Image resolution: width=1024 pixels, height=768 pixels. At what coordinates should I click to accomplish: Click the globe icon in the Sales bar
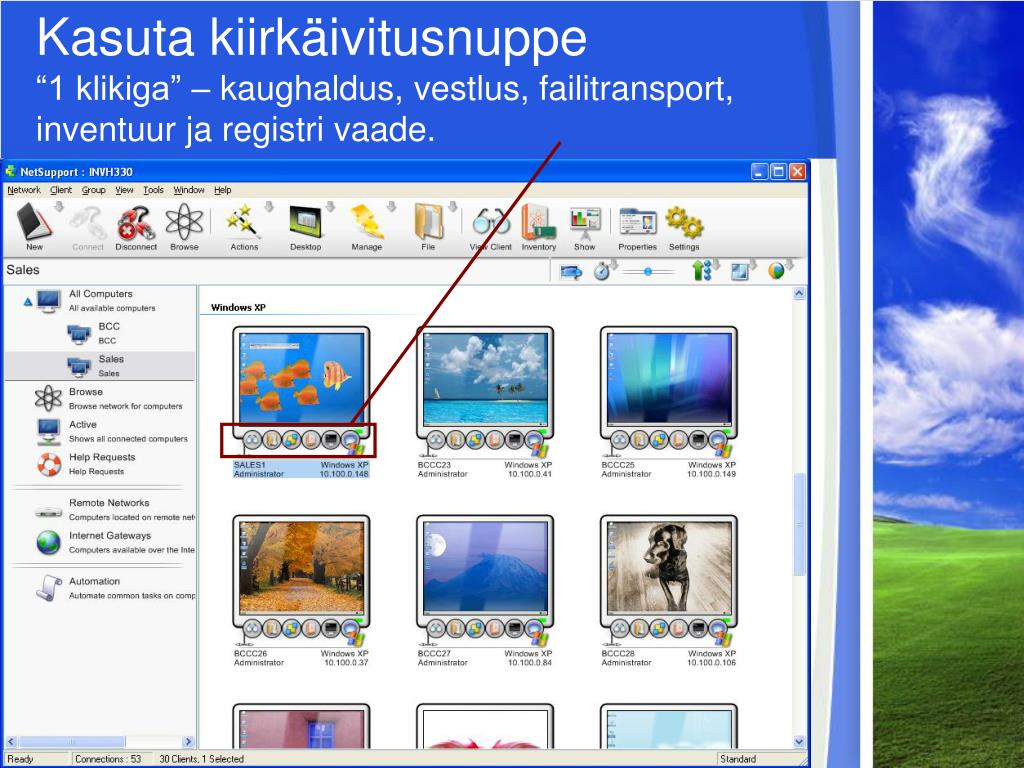click(x=776, y=270)
